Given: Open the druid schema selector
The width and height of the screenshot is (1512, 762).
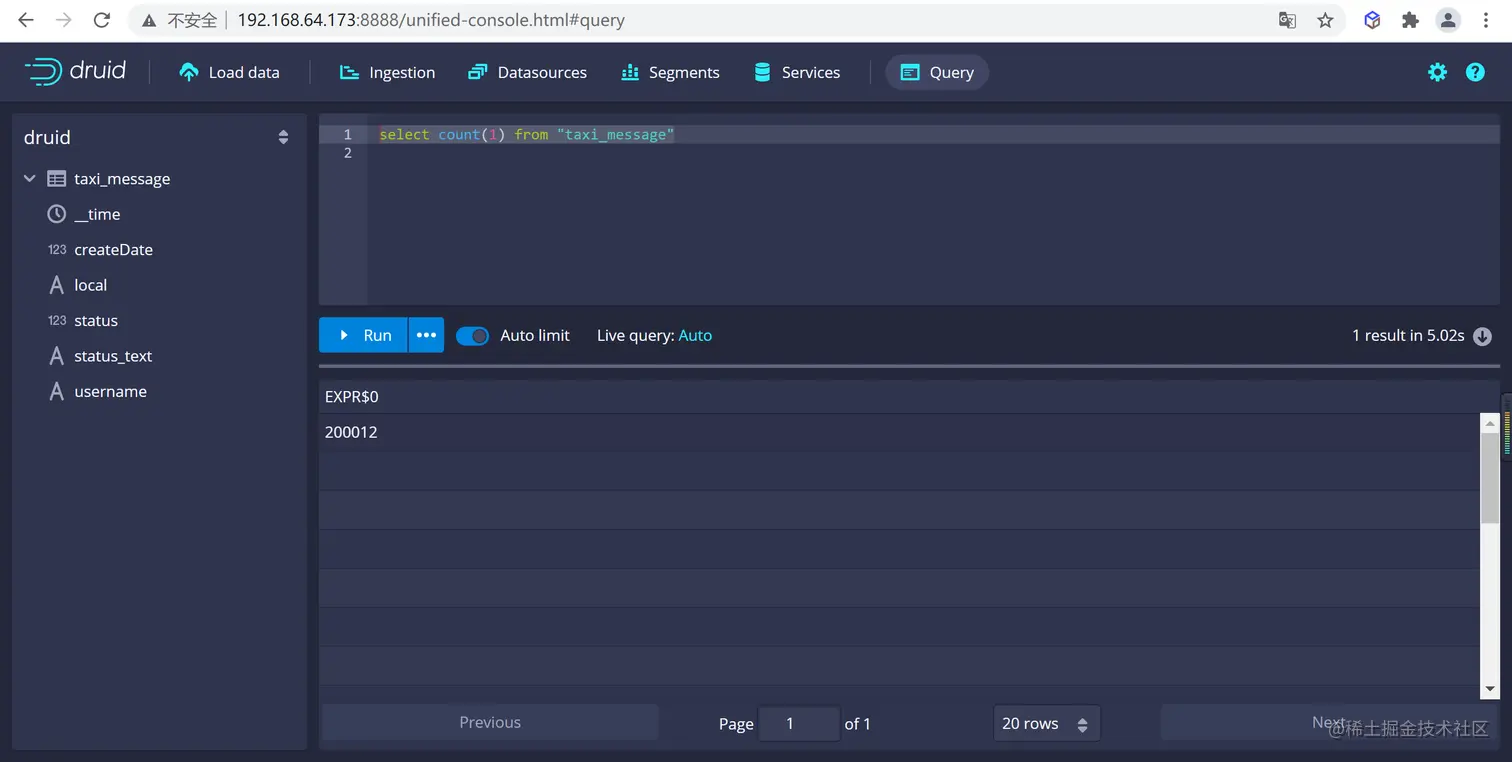Looking at the screenshot, I should (x=157, y=137).
